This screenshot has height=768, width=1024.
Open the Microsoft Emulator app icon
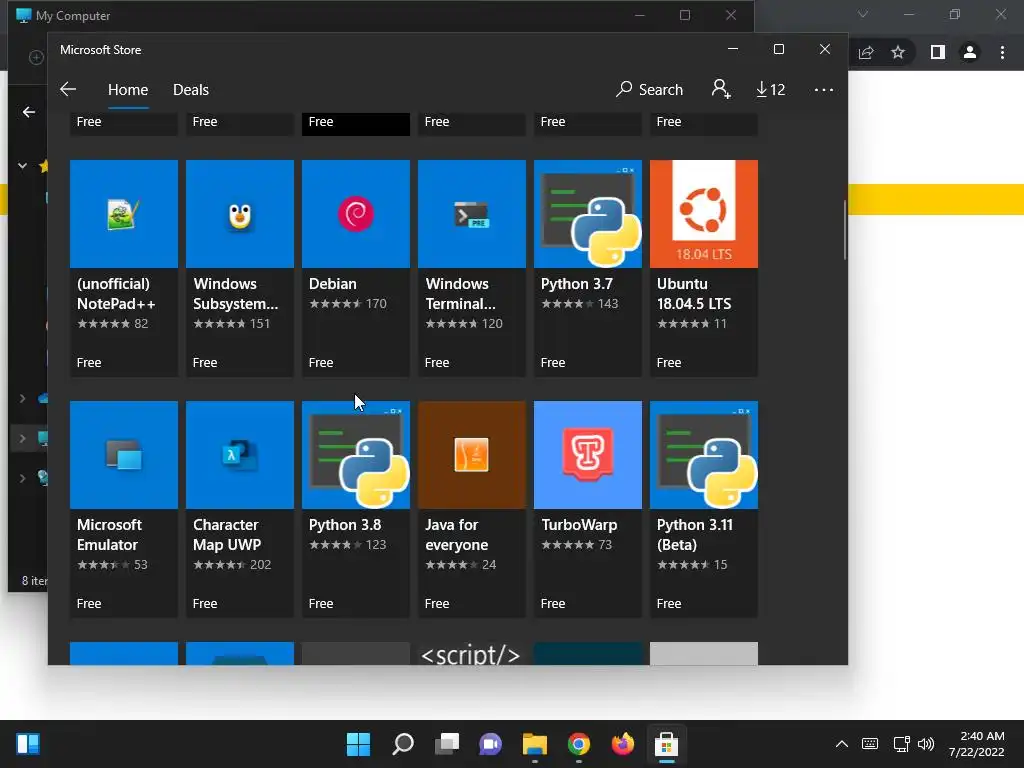coord(123,455)
